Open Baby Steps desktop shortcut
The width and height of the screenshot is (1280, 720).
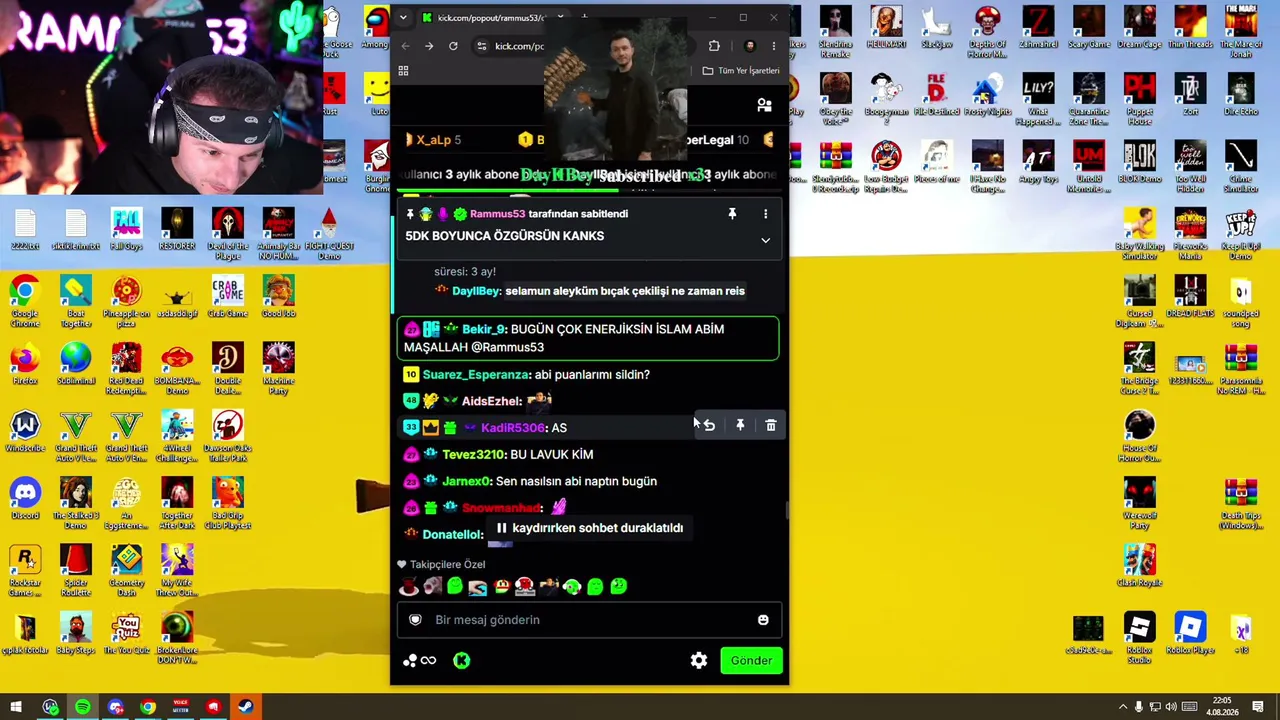tap(75, 633)
